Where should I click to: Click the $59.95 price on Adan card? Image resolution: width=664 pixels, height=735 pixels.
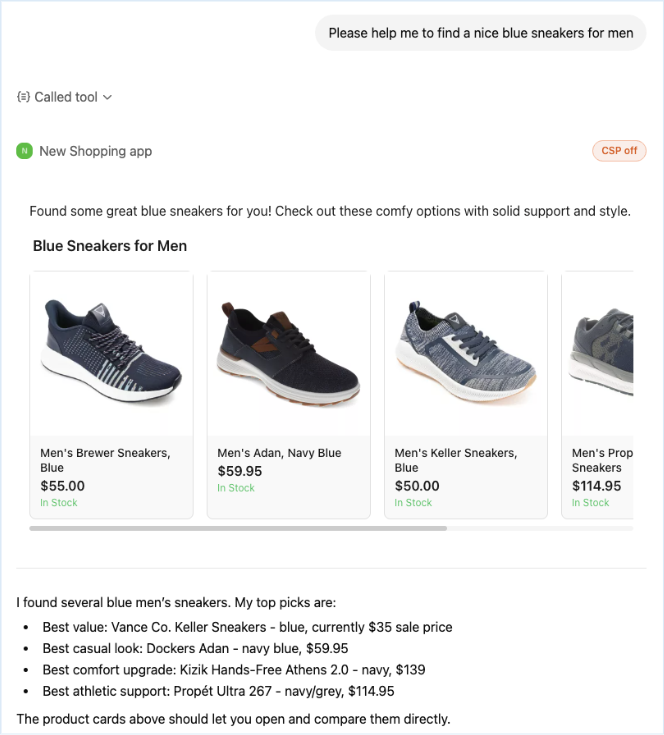tap(239, 471)
